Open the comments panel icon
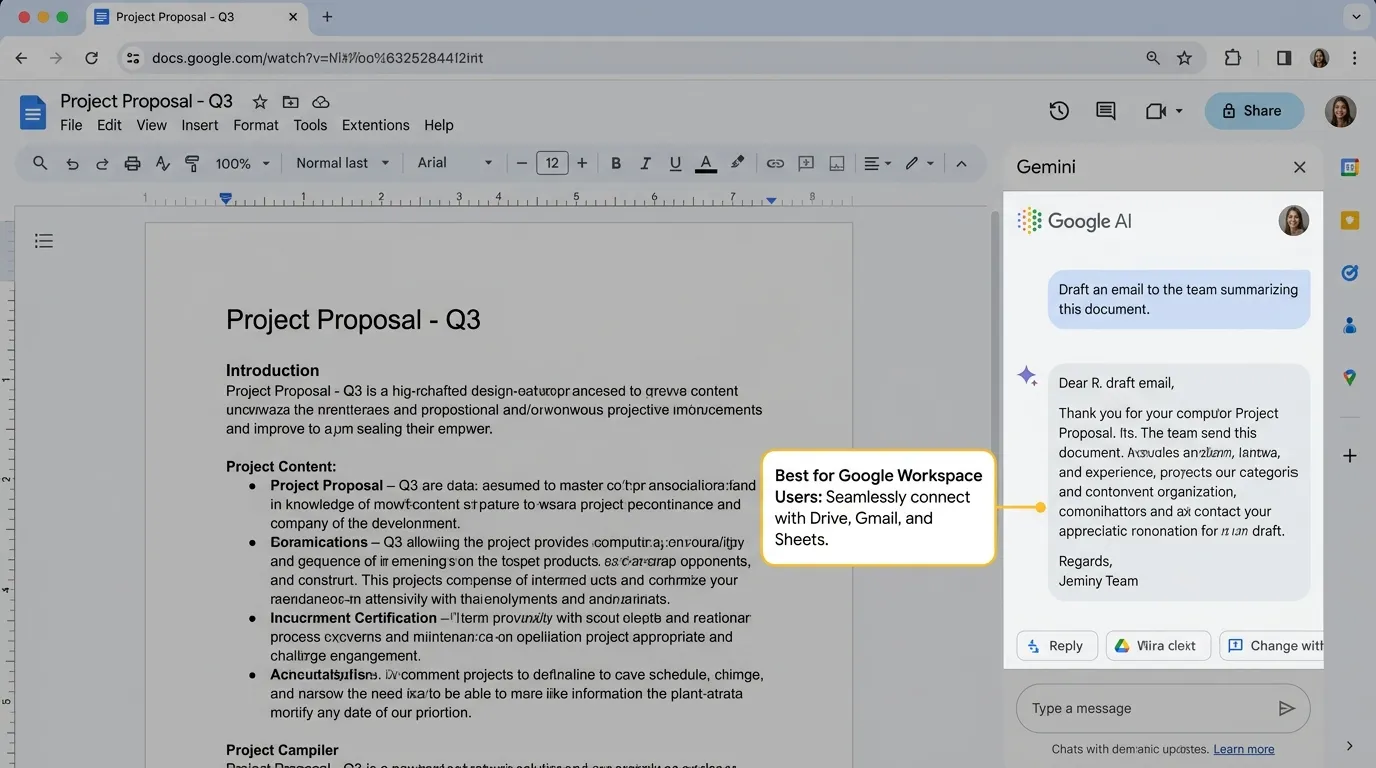The image size is (1376, 768). (x=1106, y=111)
